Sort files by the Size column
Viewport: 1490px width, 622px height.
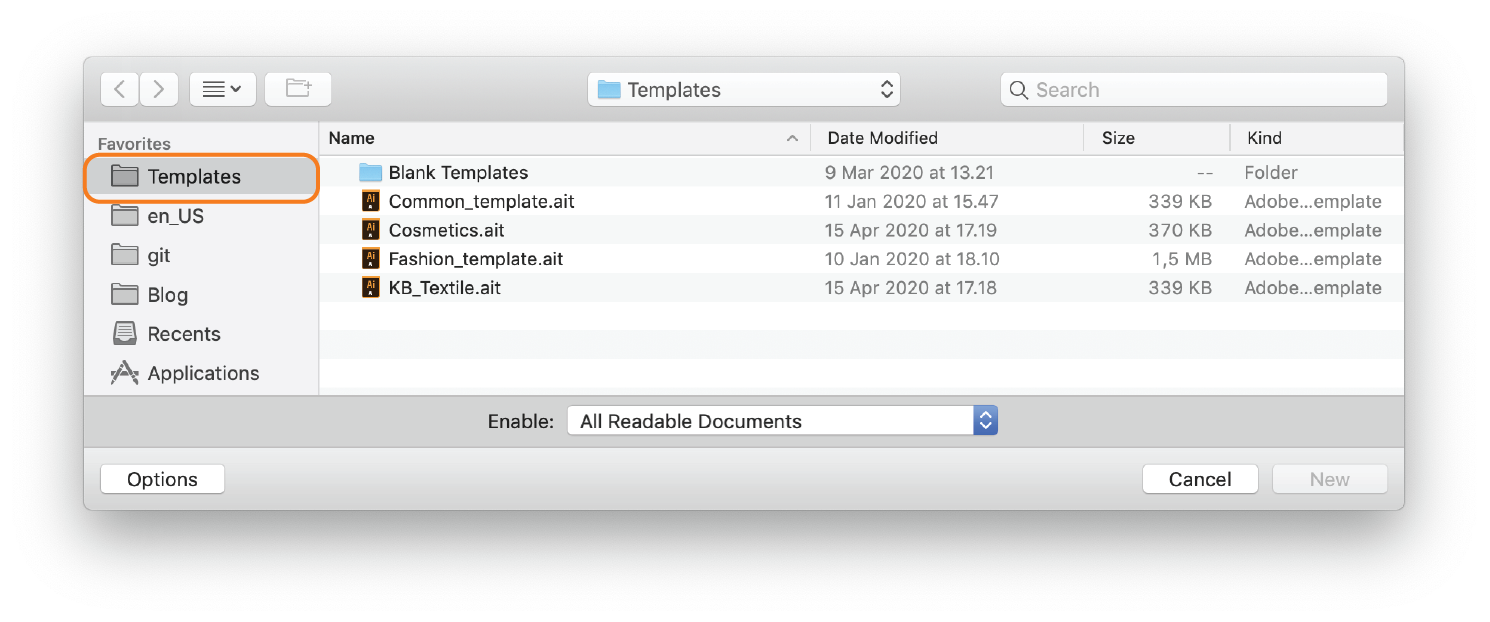click(1157, 138)
